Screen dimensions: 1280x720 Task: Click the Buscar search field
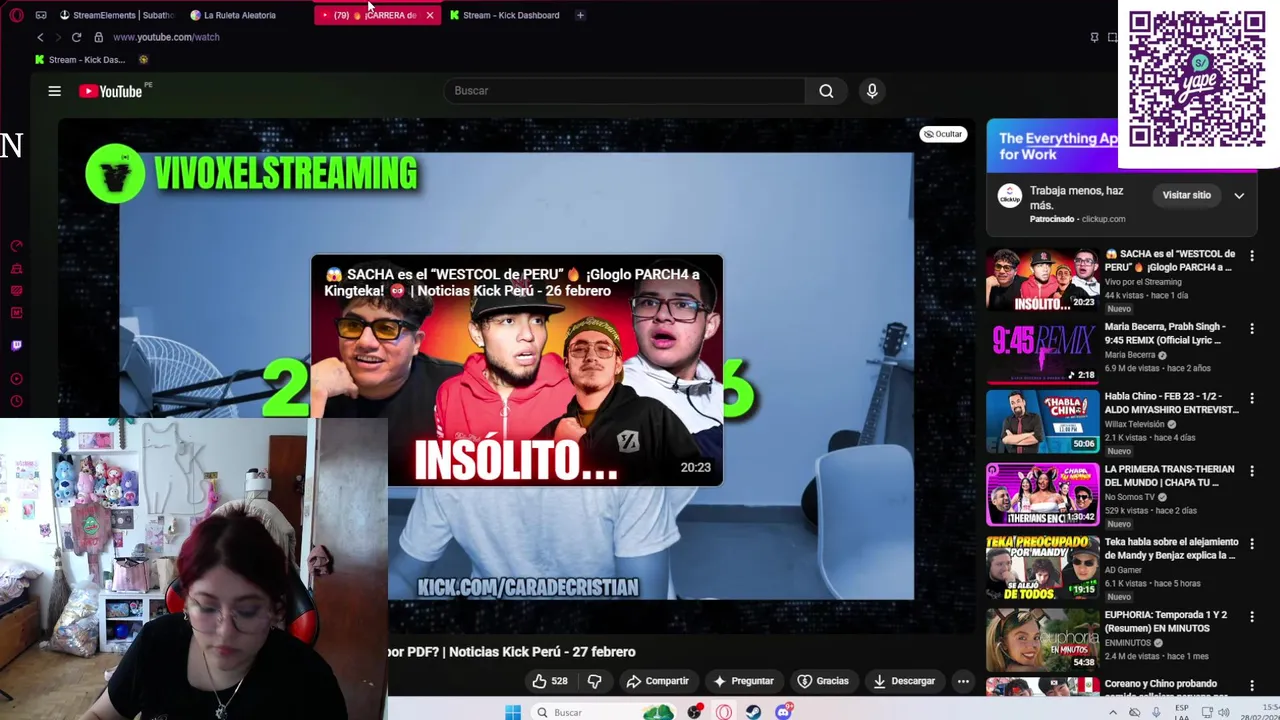click(x=624, y=91)
